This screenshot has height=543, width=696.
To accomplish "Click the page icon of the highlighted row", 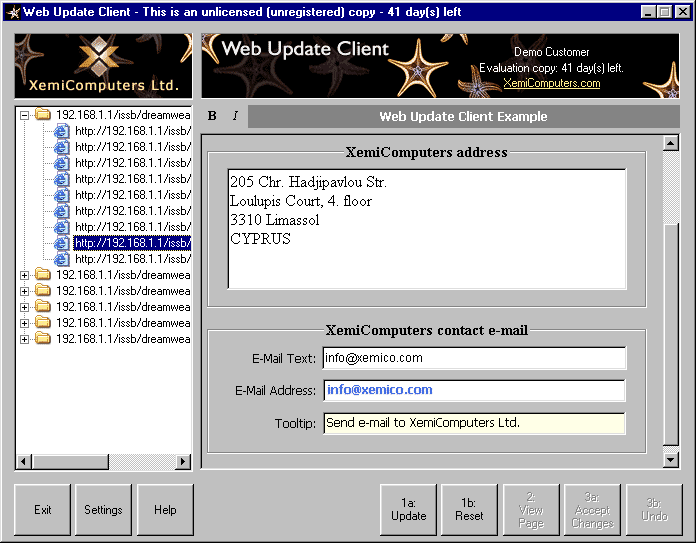I will pyautogui.click(x=62, y=243).
